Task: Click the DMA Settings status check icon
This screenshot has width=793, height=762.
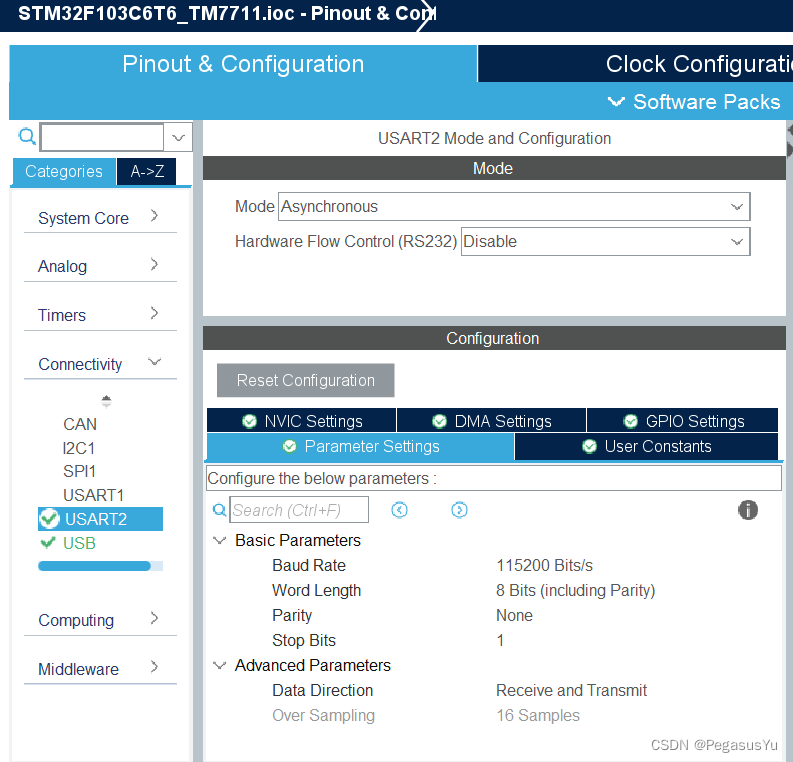Action: point(439,421)
